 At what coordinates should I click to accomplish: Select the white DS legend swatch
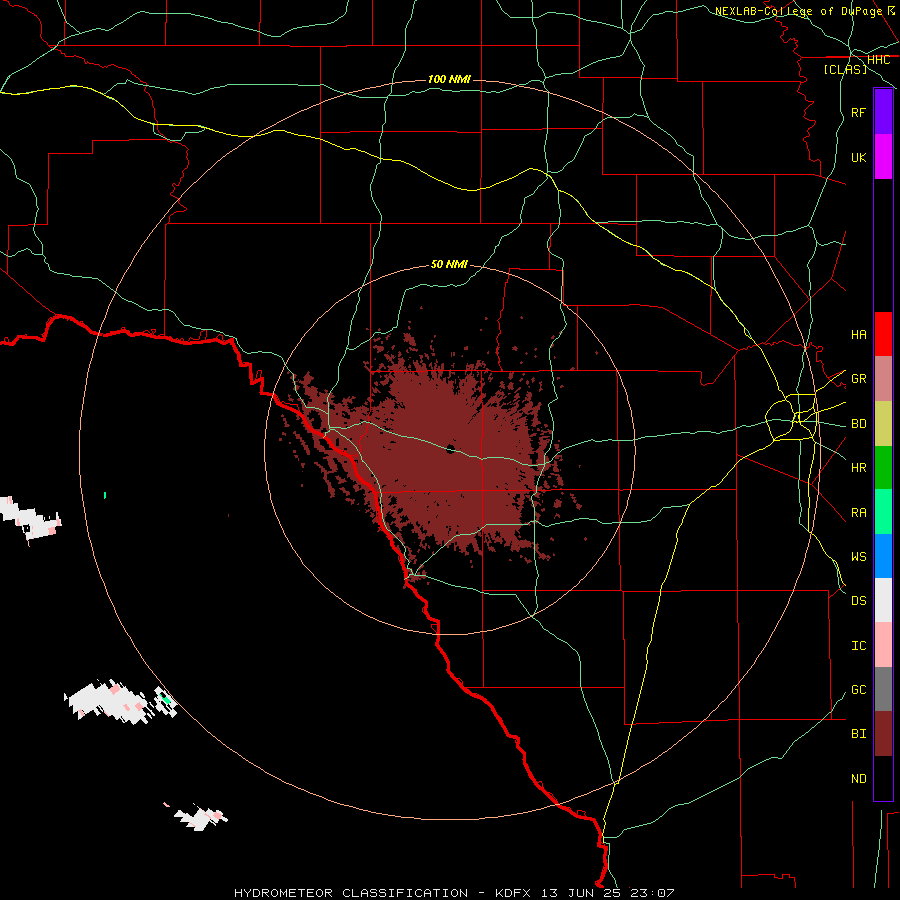(883, 600)
